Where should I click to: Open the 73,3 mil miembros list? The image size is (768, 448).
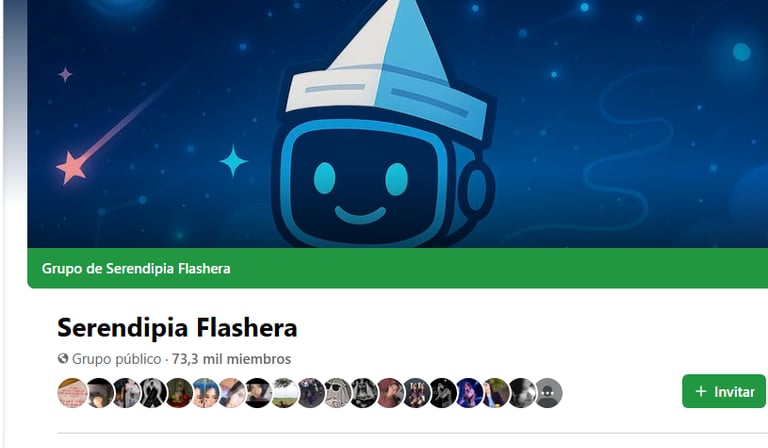pos(231,359)
